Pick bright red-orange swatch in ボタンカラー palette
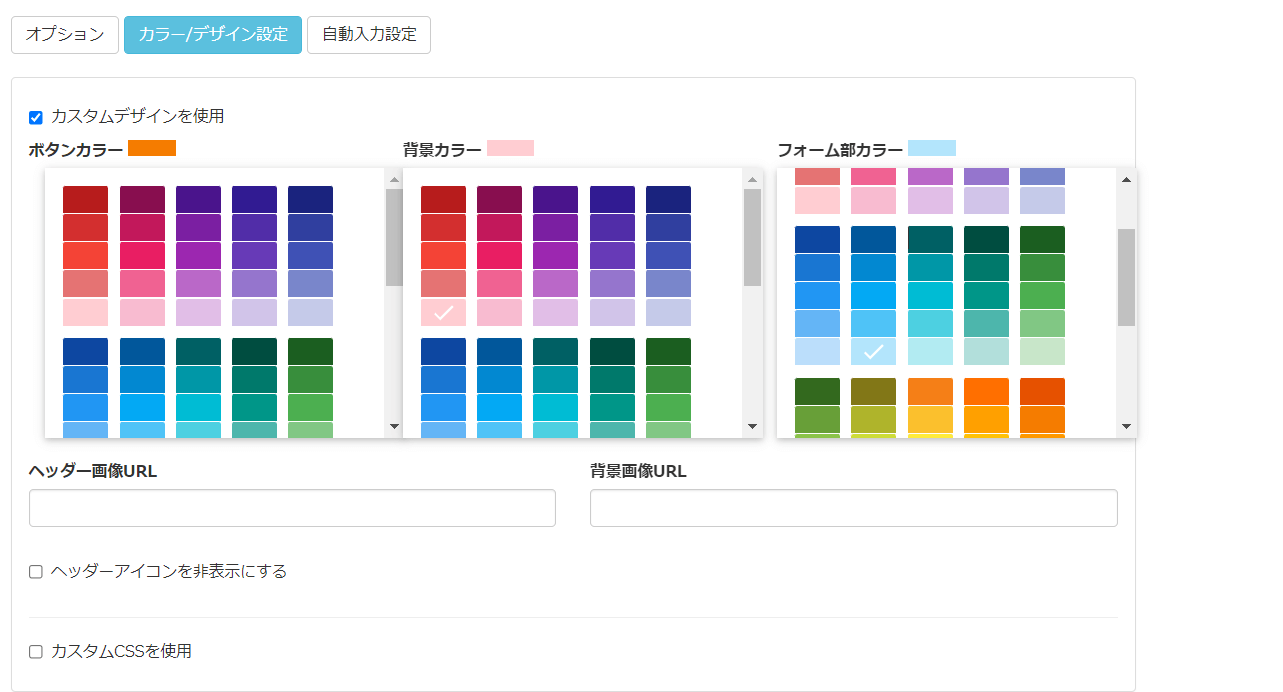 (x=85, y=256)
